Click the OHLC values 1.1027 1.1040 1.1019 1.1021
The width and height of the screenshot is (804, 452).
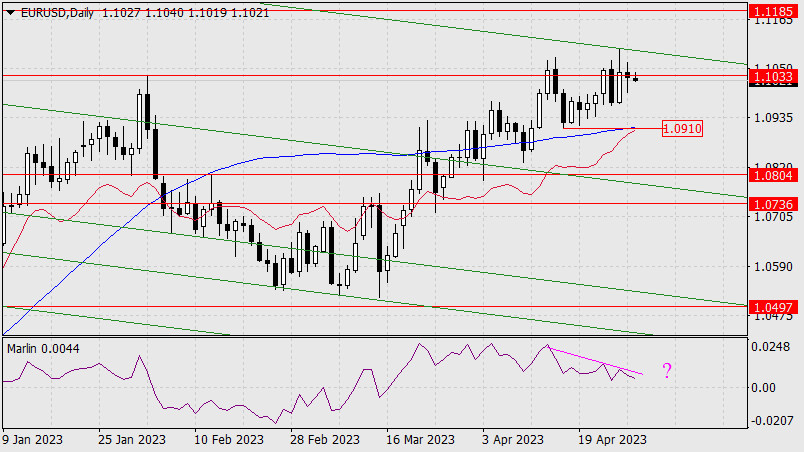(x=186, y=13)
